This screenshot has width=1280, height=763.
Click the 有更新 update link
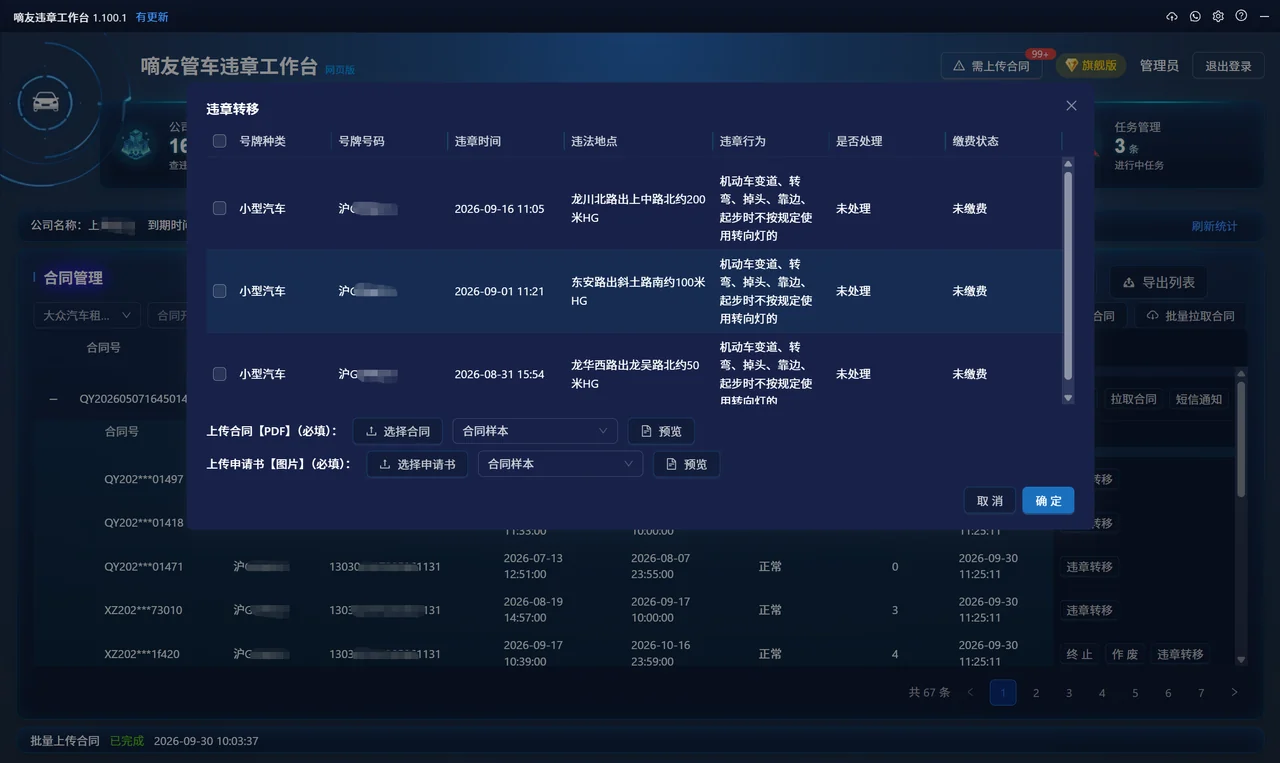(x=152, y=18)
